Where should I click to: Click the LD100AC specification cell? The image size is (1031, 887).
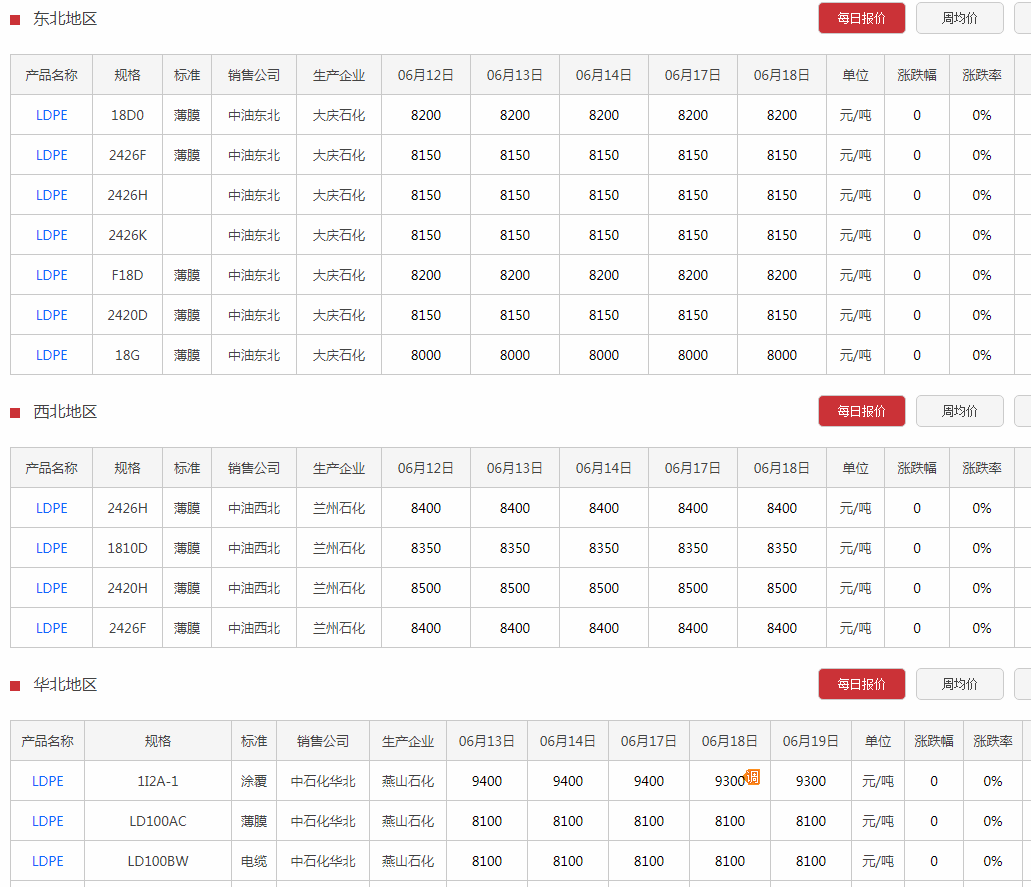tap(158, 821)
